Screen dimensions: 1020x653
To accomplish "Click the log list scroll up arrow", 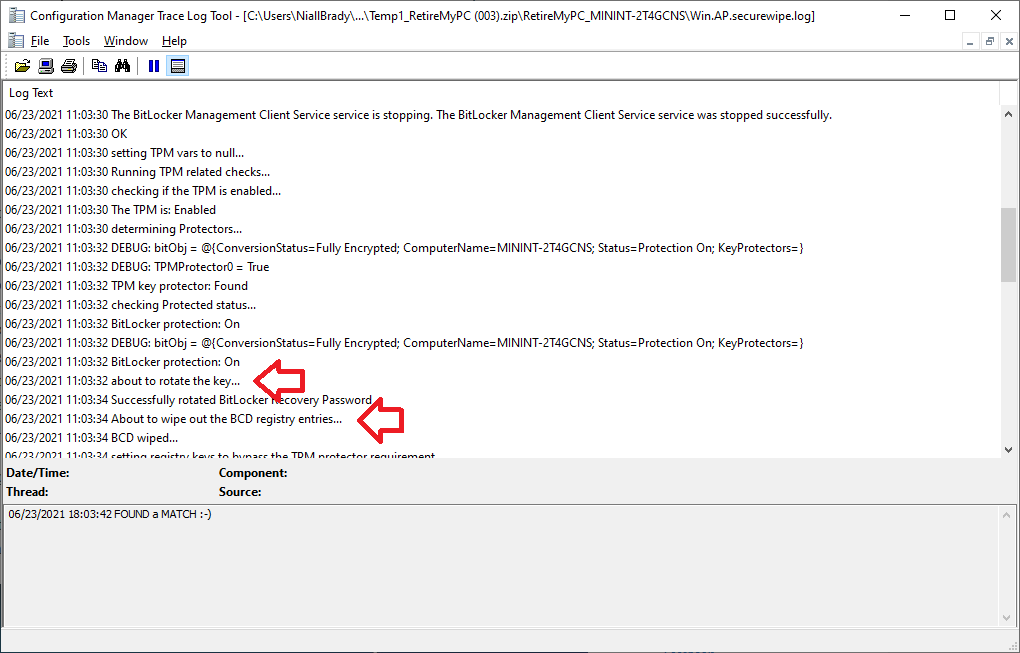I will tap(1008, 114).
